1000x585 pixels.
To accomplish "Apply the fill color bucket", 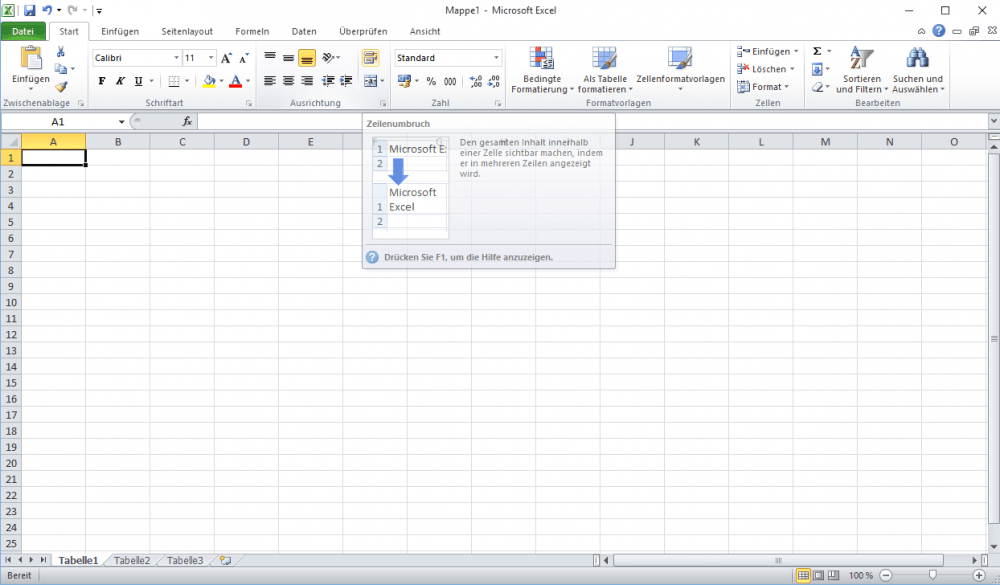I will click(x=209, y=81).
